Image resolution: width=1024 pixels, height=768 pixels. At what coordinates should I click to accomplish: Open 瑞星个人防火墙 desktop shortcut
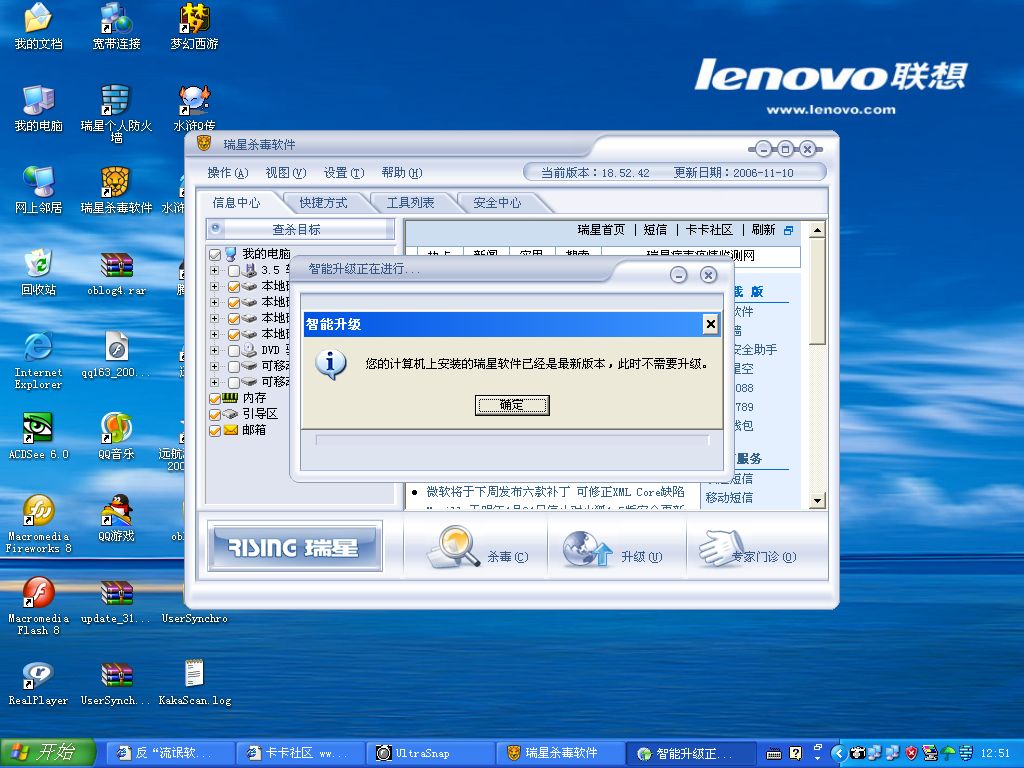(116, 114)
